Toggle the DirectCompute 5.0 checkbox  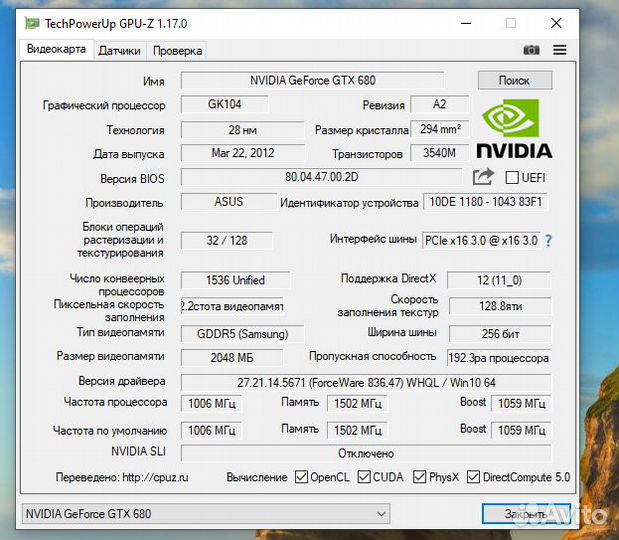coord(473,477)
